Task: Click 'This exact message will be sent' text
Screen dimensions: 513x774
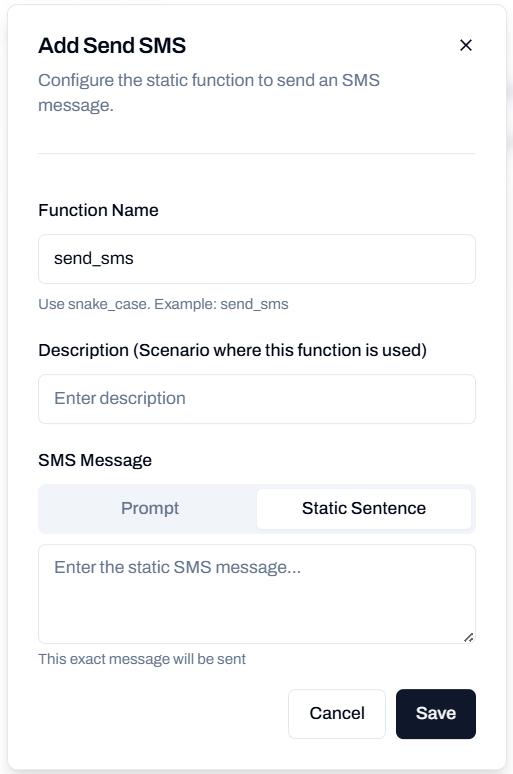Action: click(x=142, y=659)
